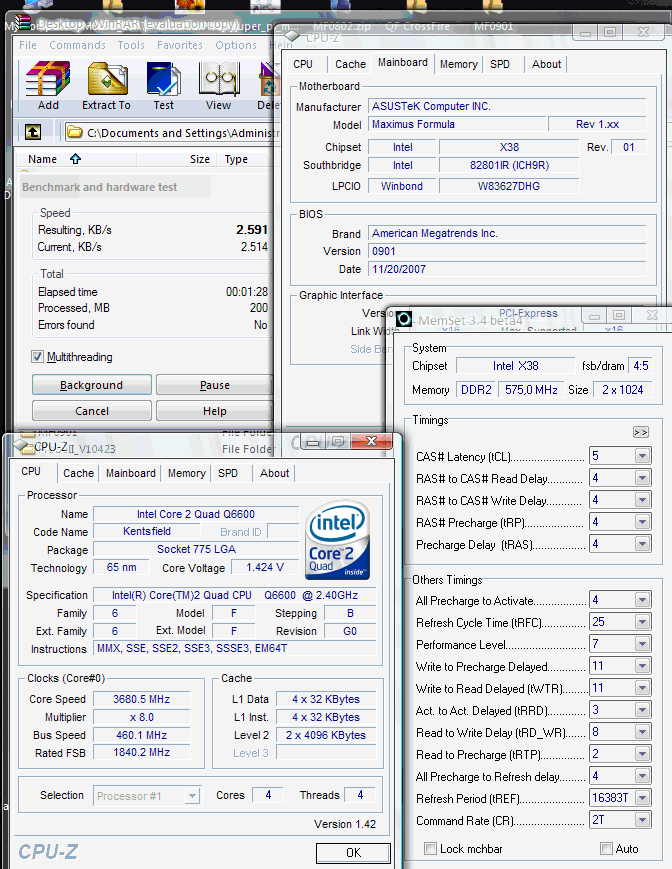Open the WinRAR Favorites menu
The height and width of the screenshot is (869, 672).
click(x=179, y=45)
